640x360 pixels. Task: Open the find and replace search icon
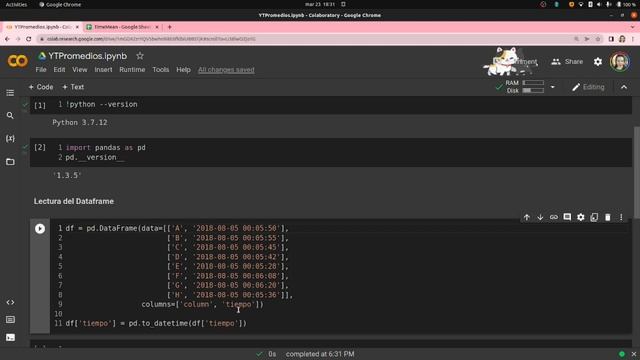[10, 116]
